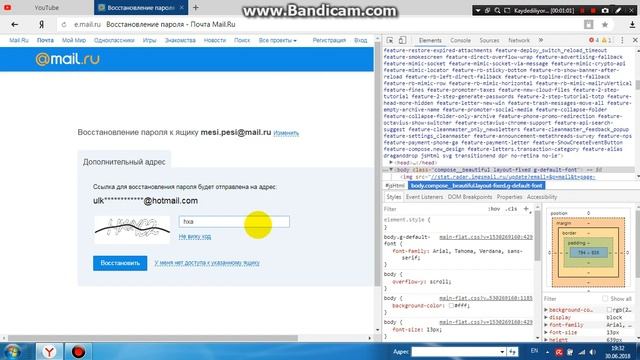Click У меня нет доступа link

(207, 263)
